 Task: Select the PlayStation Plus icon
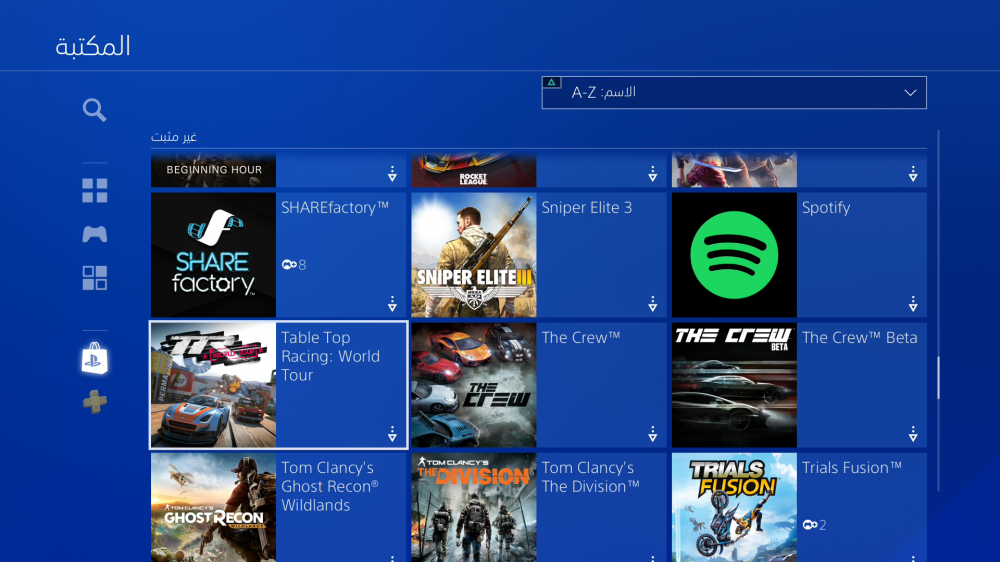[x=95, y=402]
